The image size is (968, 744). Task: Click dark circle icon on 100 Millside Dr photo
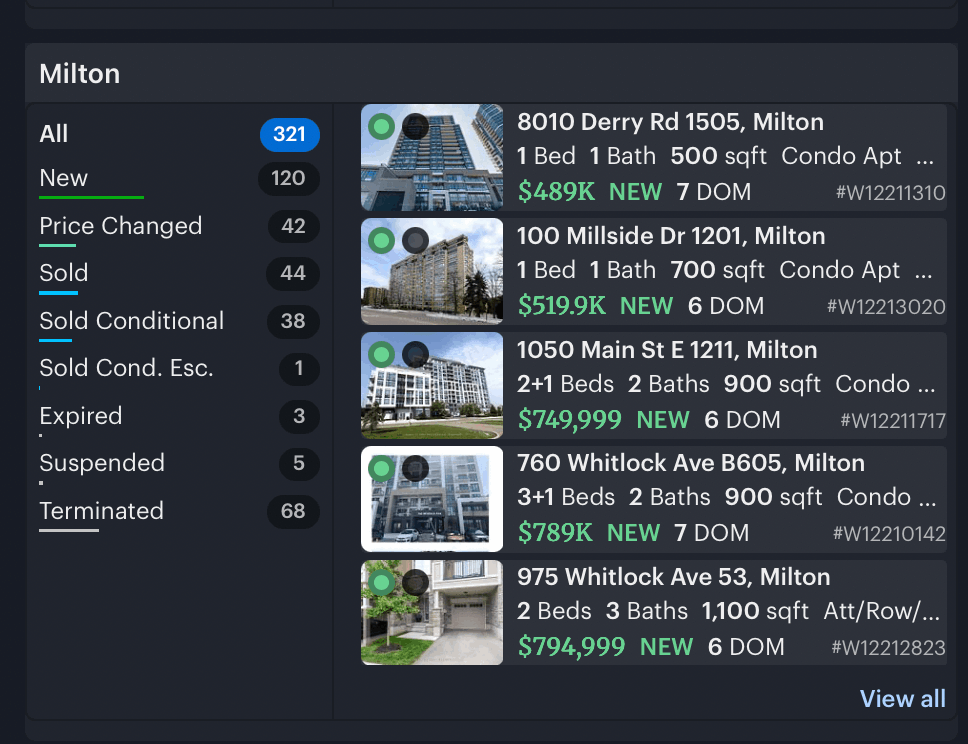[x=415, y=240]
